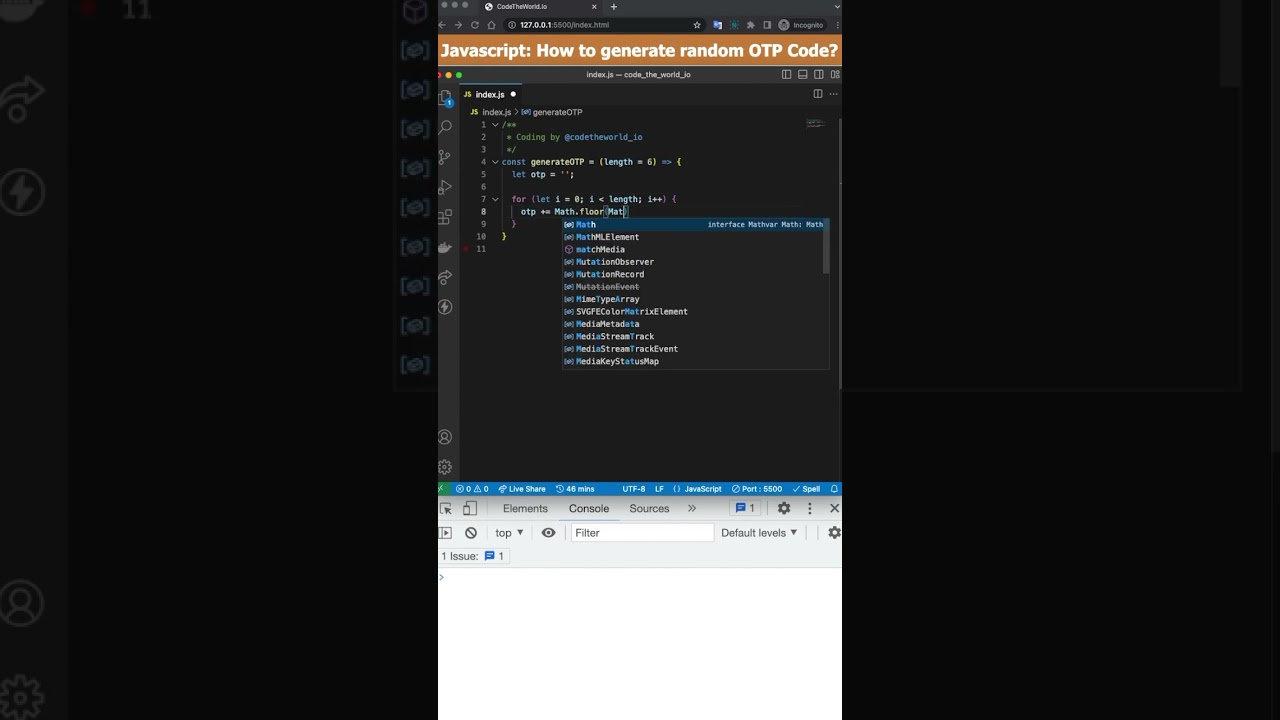
Task: Open the Search view in activity bar
Action: click(445, 127)
